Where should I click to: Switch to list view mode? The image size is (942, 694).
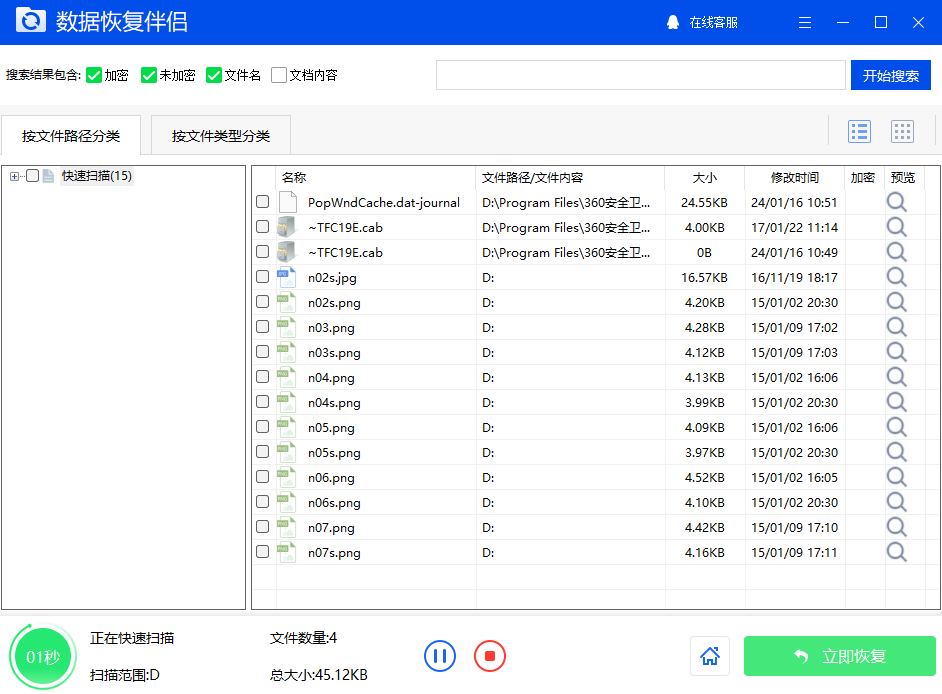tap(859, 131)
